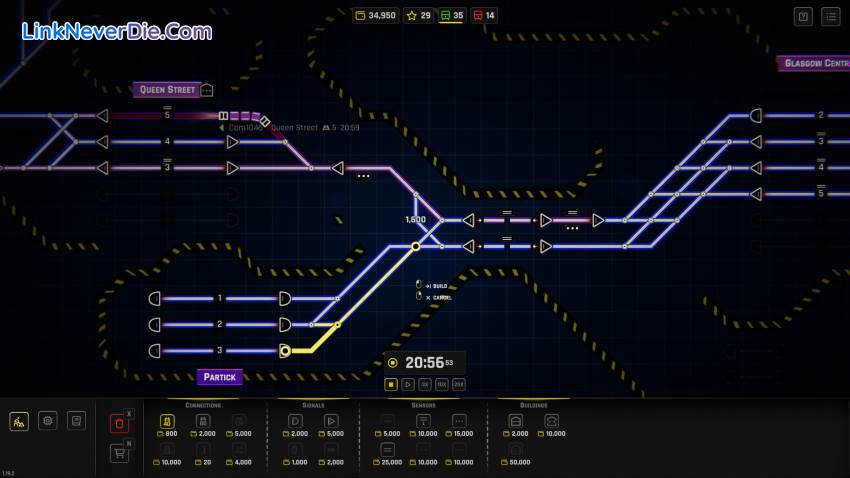
Task: Select the 10,000 building icon
Action: [551, 422]
